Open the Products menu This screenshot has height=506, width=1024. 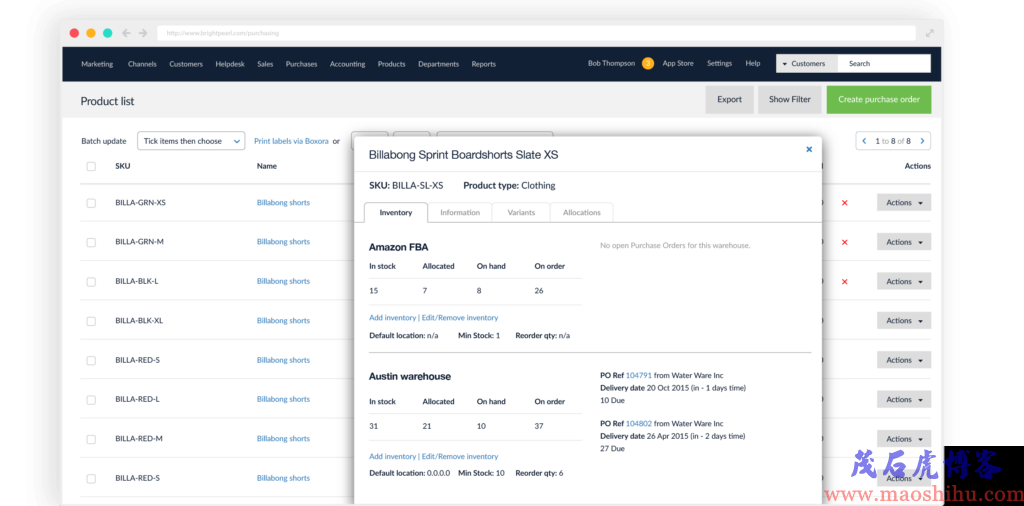pos(391,64)
